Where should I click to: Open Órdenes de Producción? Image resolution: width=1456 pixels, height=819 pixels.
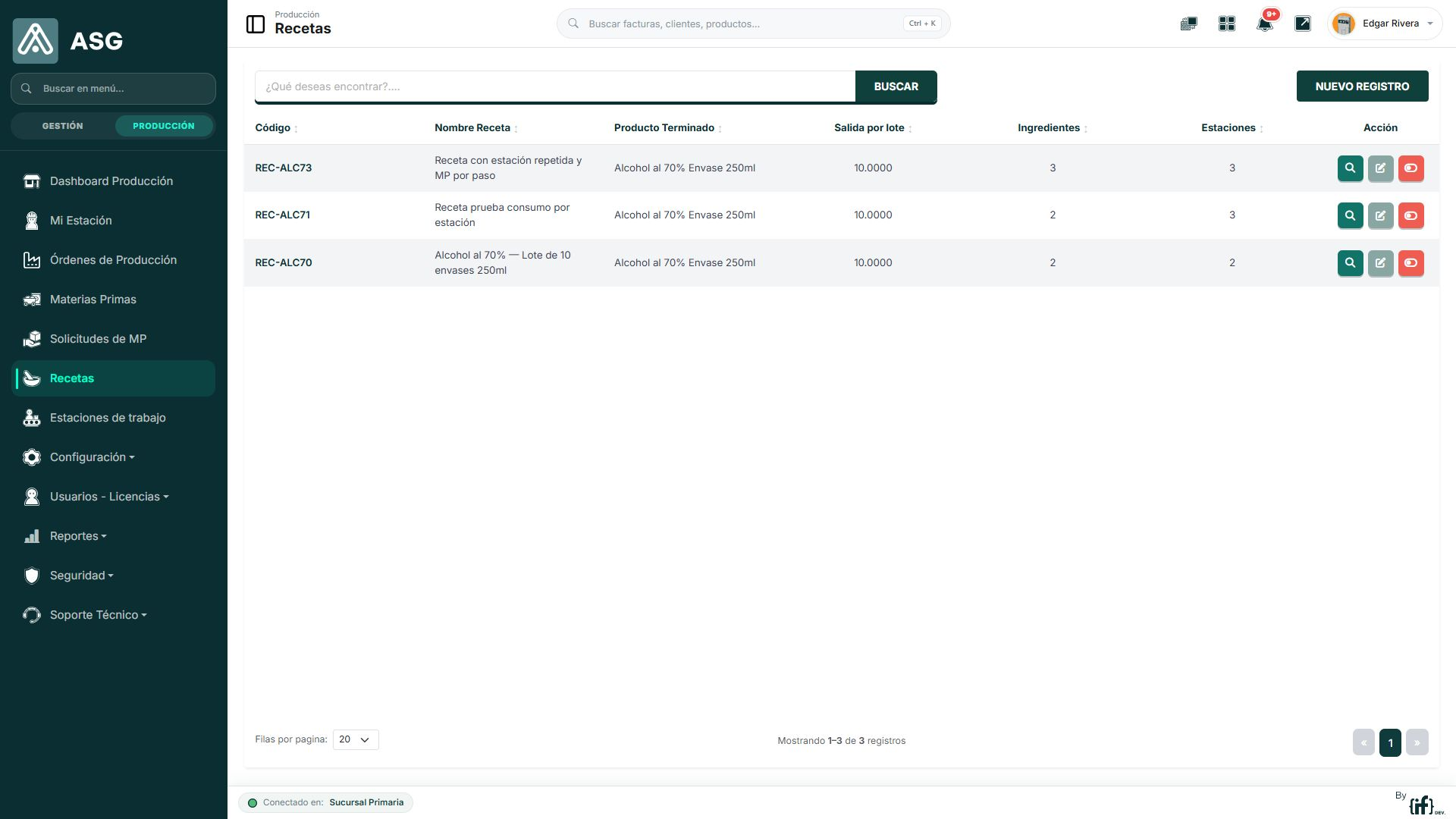114,260
